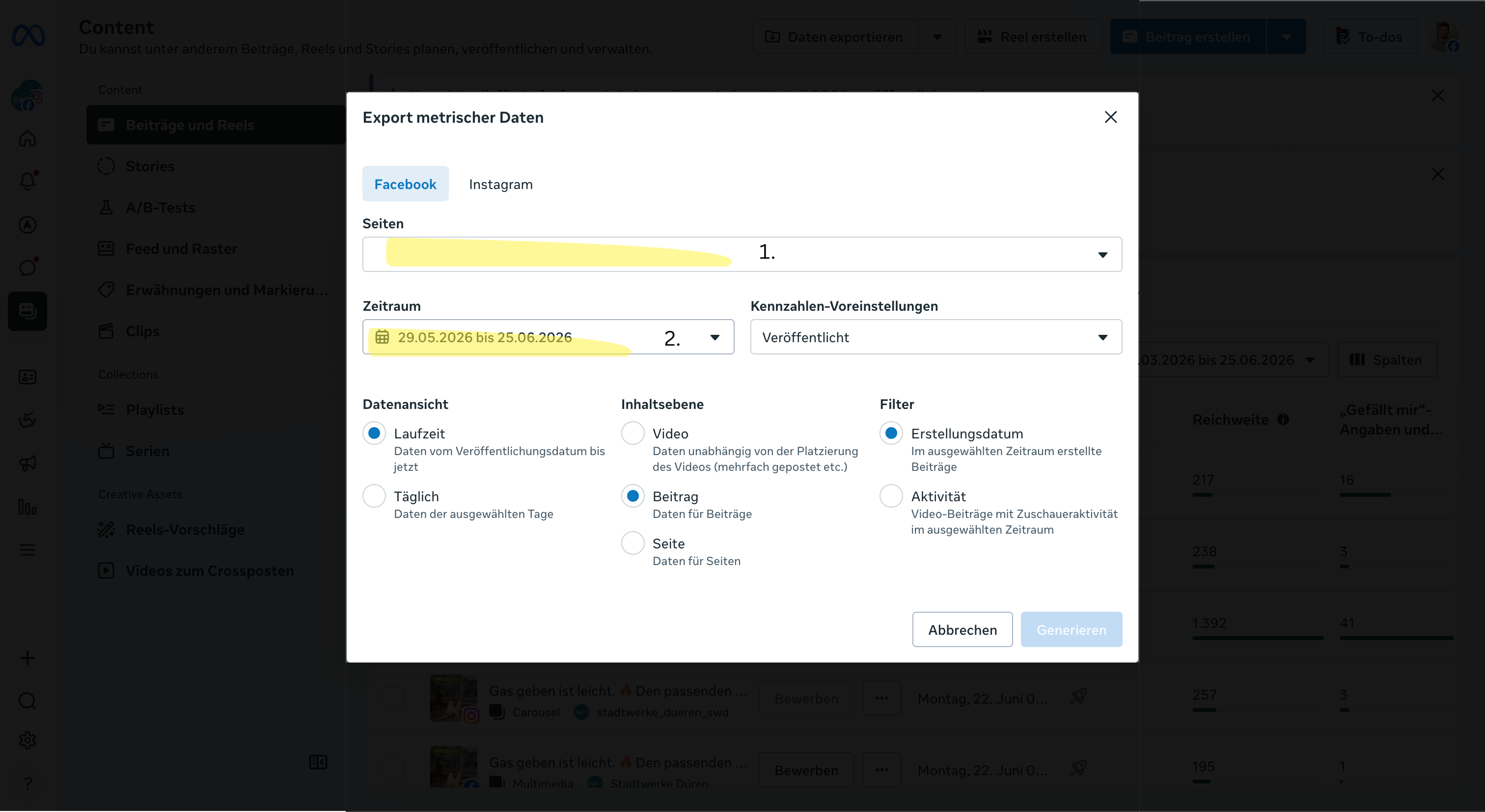The width and height of the screenshot is (1485, 812).
Task: Open the Carousel post thumbnail
Action: (x=454, y=698)
